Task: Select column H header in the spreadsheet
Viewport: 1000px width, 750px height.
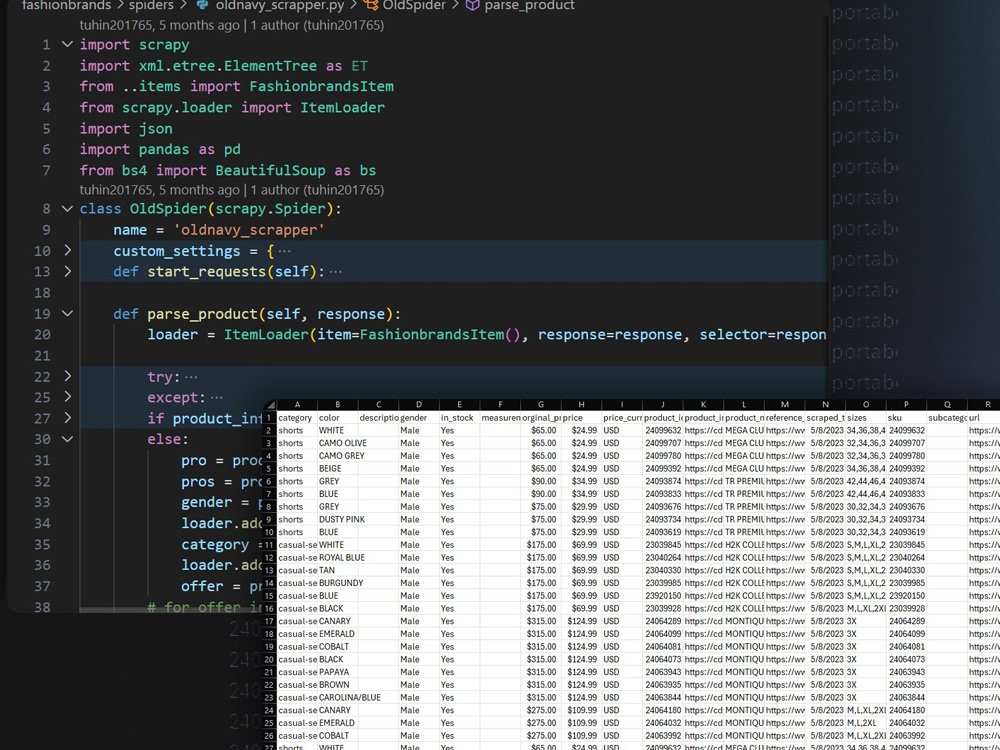Action: (x=581, y=405)
